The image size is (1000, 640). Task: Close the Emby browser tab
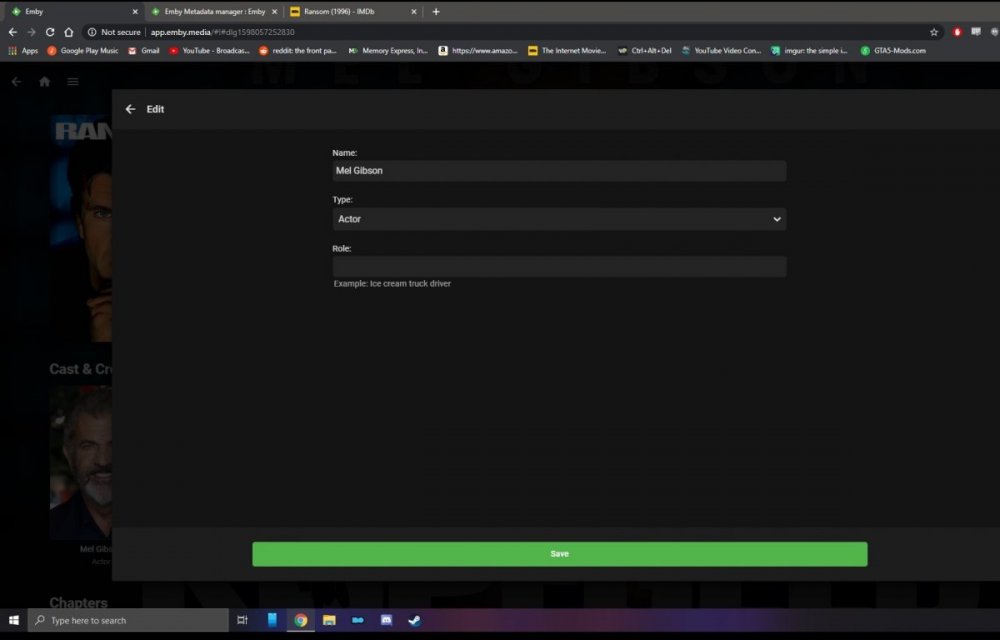[x=135, y=11]
